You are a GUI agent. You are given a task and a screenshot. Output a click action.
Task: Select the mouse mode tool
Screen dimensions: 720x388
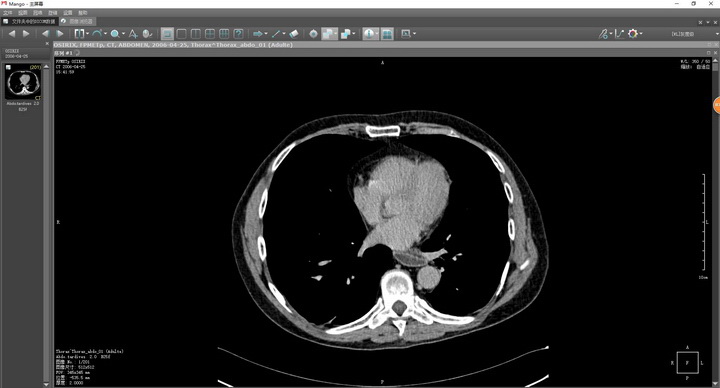click(x=147, y=34)
